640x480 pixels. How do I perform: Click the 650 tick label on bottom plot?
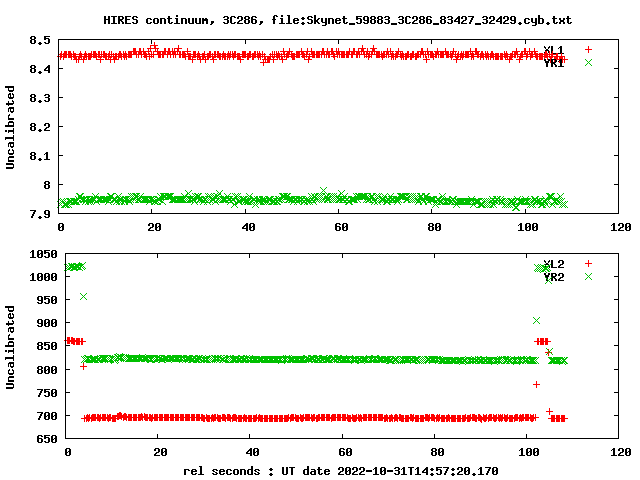click(x=47, y=439)
